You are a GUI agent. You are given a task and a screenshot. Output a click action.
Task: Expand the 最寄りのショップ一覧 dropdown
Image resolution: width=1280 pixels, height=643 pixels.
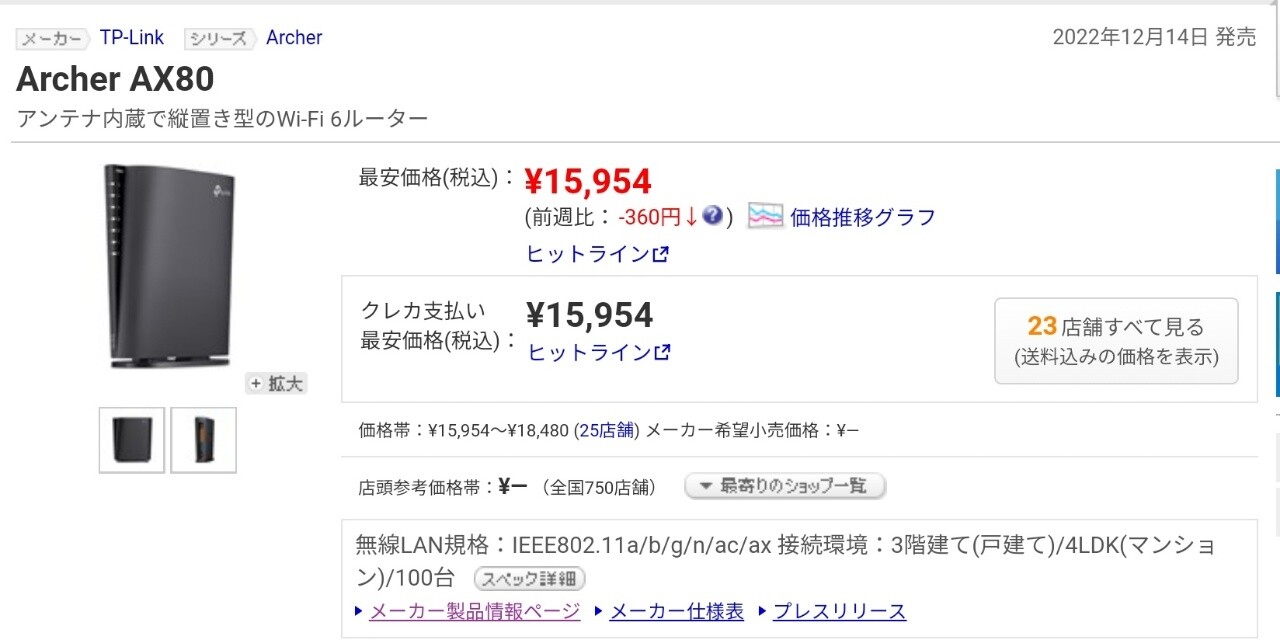[785, 487]
